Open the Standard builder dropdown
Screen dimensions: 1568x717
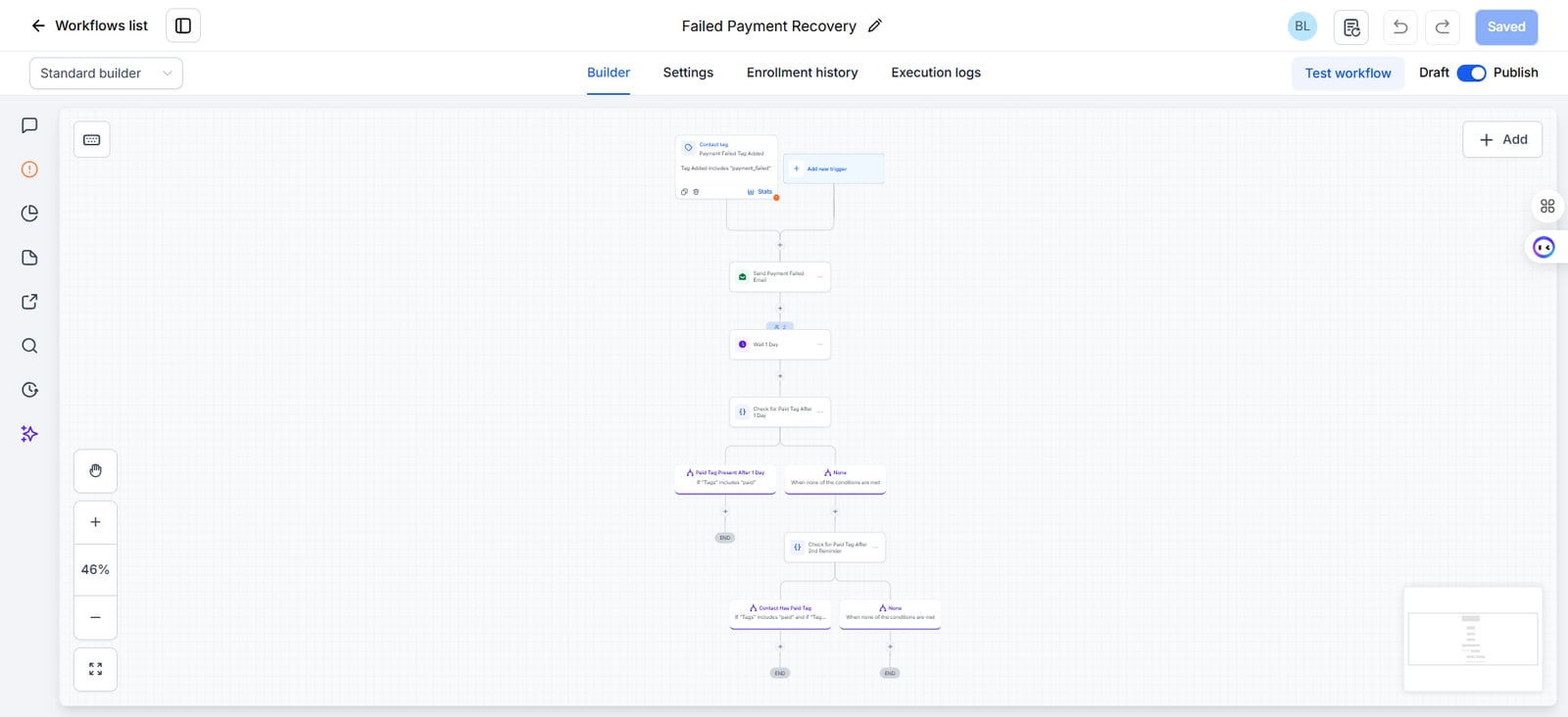point(106,73)
